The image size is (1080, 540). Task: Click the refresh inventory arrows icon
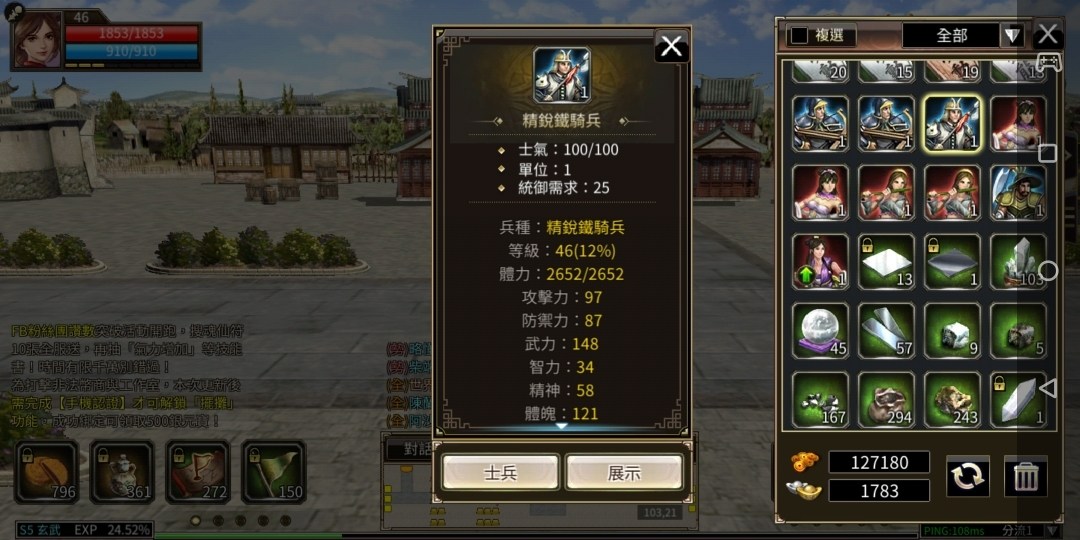coord(968,476)
